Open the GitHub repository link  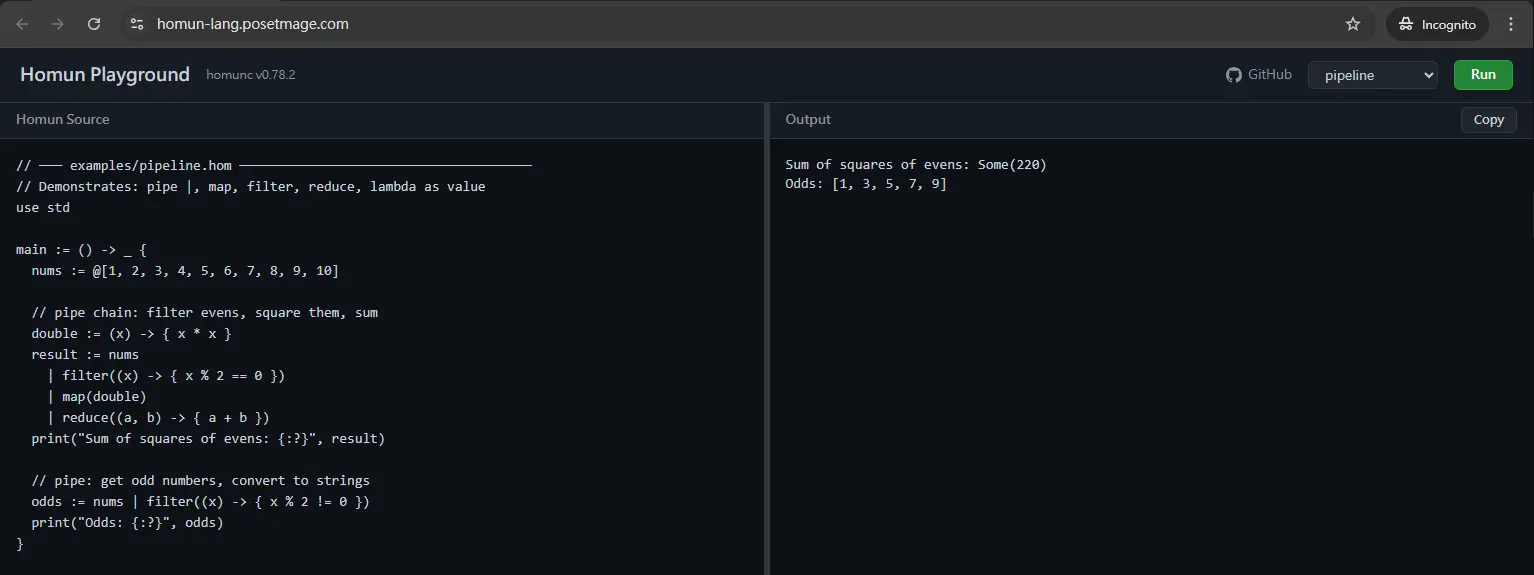(x=1259, y=75)
